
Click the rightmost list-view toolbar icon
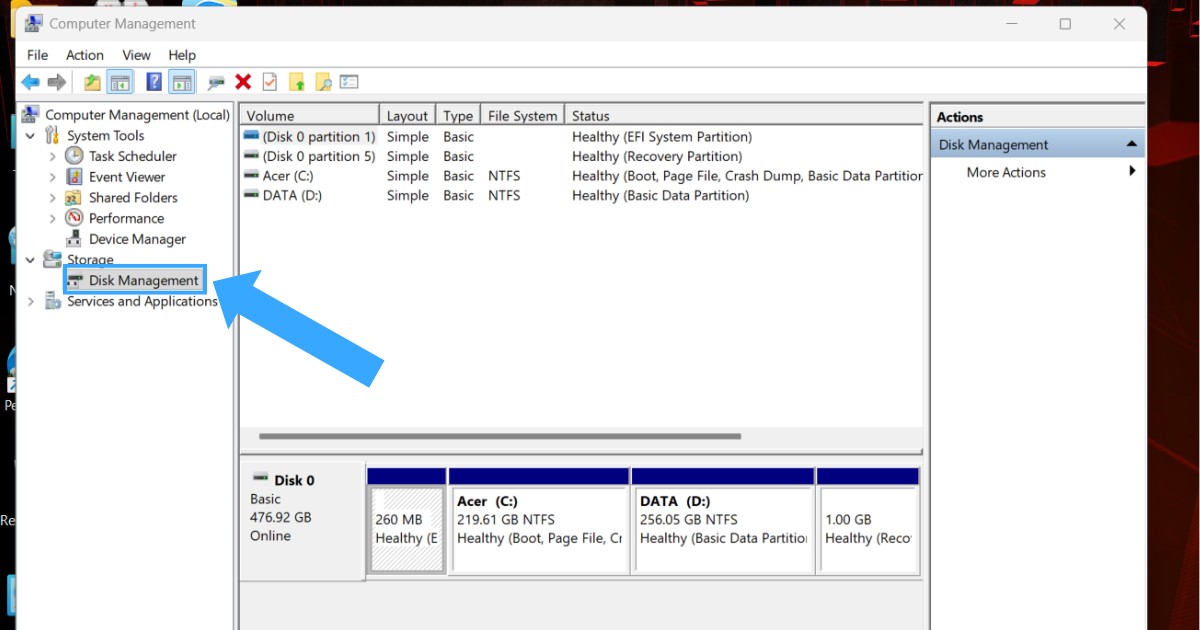click(x=350, y=81)
